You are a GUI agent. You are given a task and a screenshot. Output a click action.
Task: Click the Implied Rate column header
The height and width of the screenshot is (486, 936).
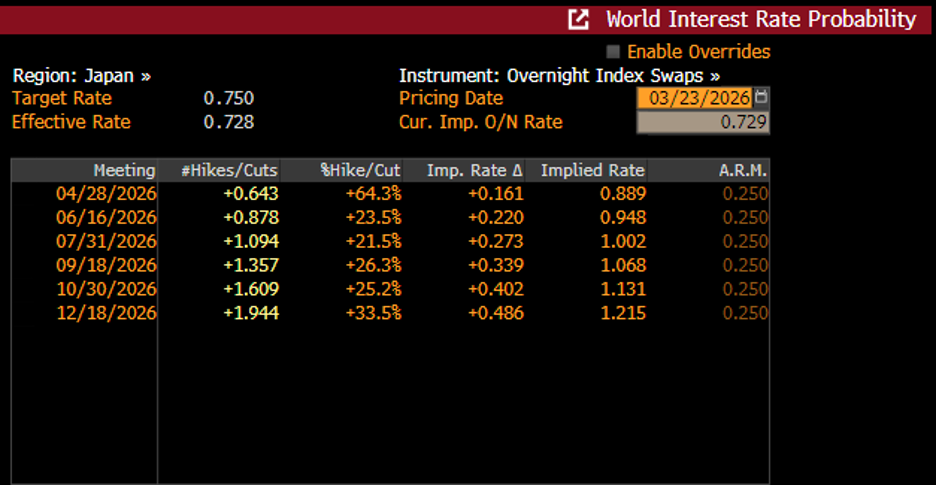coord(592,170)
